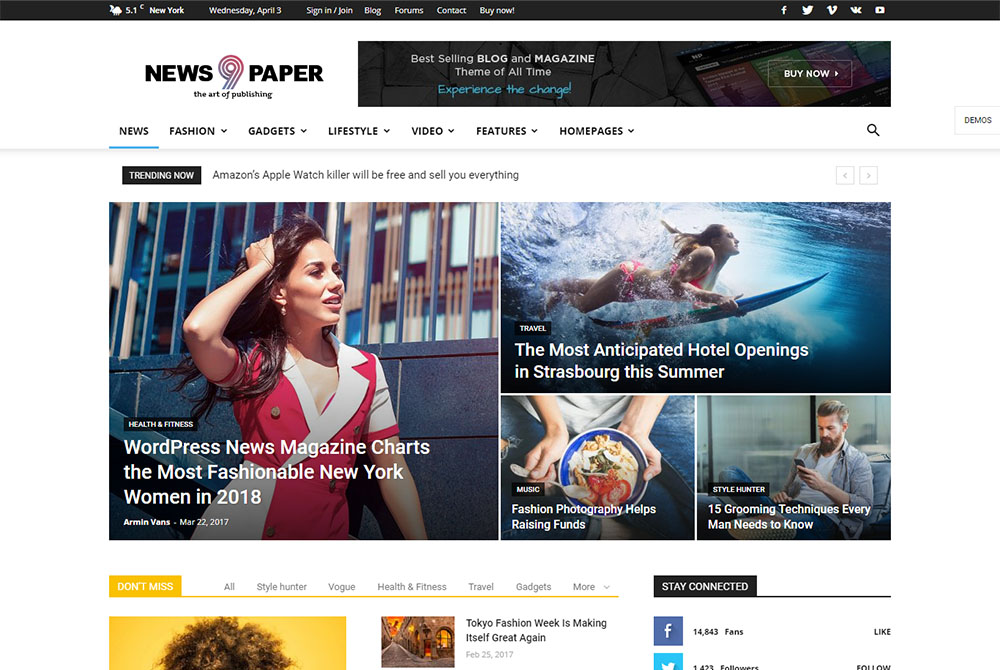Click the Like link beside Facebook fans
1000x670 pixels.
coord(881,632)
